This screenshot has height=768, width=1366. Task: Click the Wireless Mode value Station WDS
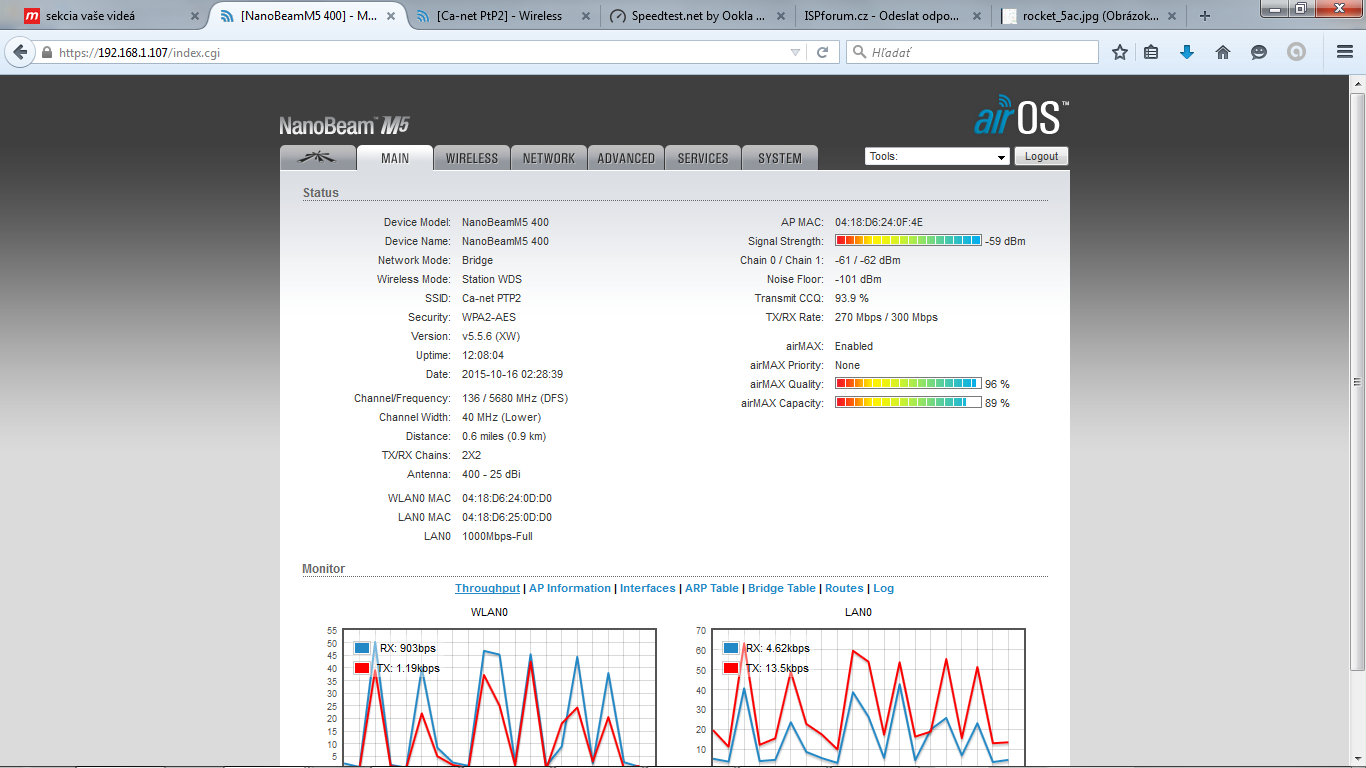tap(492, 279)
